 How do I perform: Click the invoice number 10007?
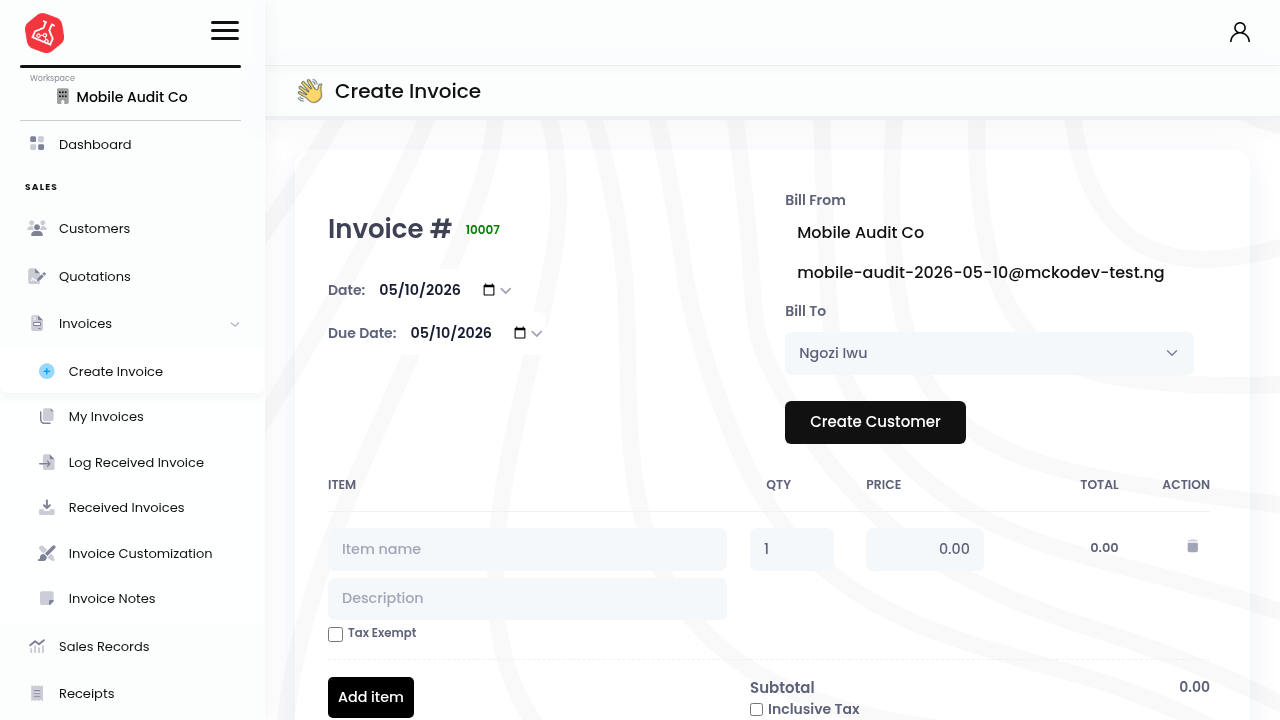[x=483, y=230]
